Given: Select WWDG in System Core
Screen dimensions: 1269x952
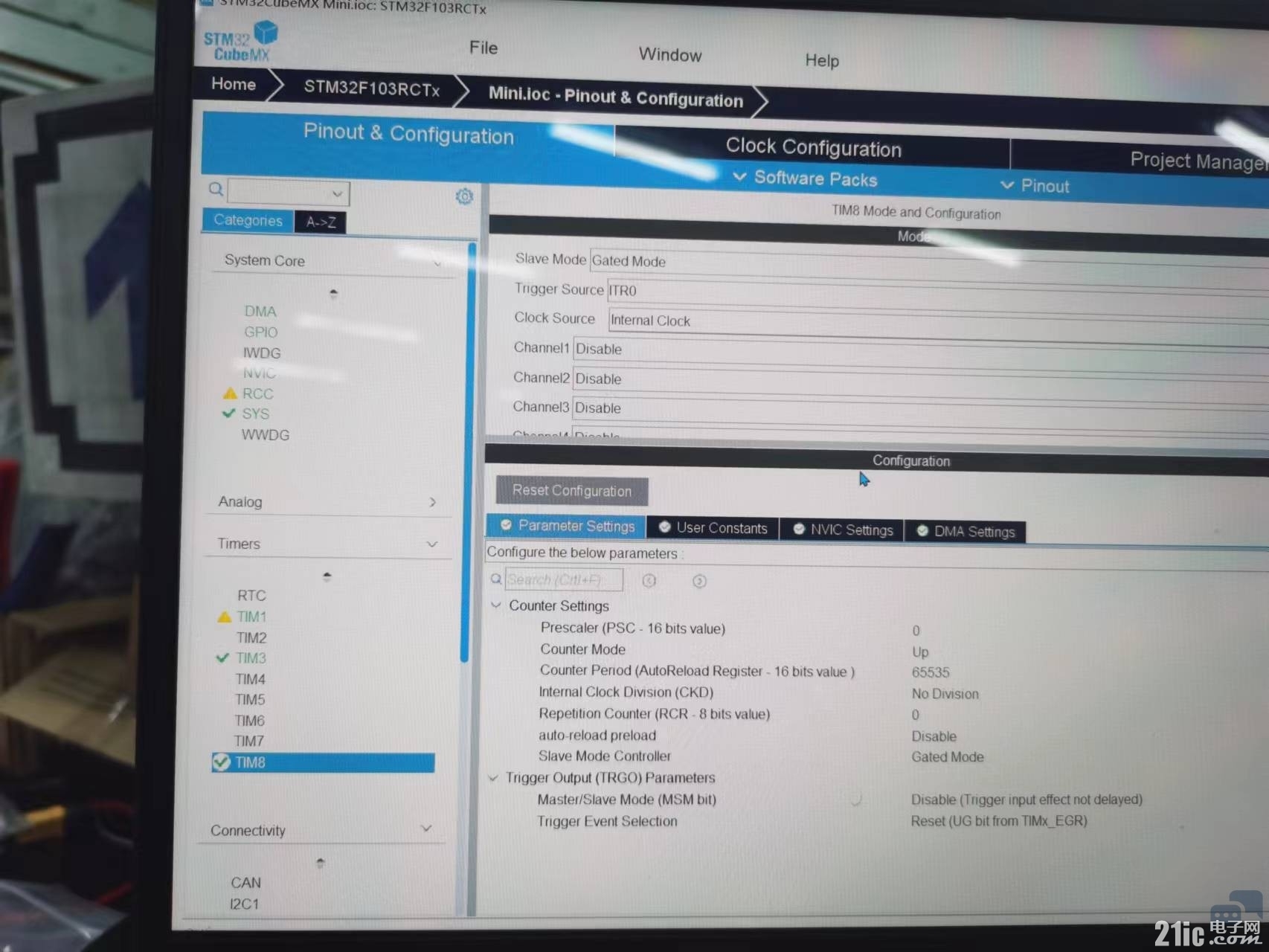Looking at the screenshot, I should coord(266,434).
